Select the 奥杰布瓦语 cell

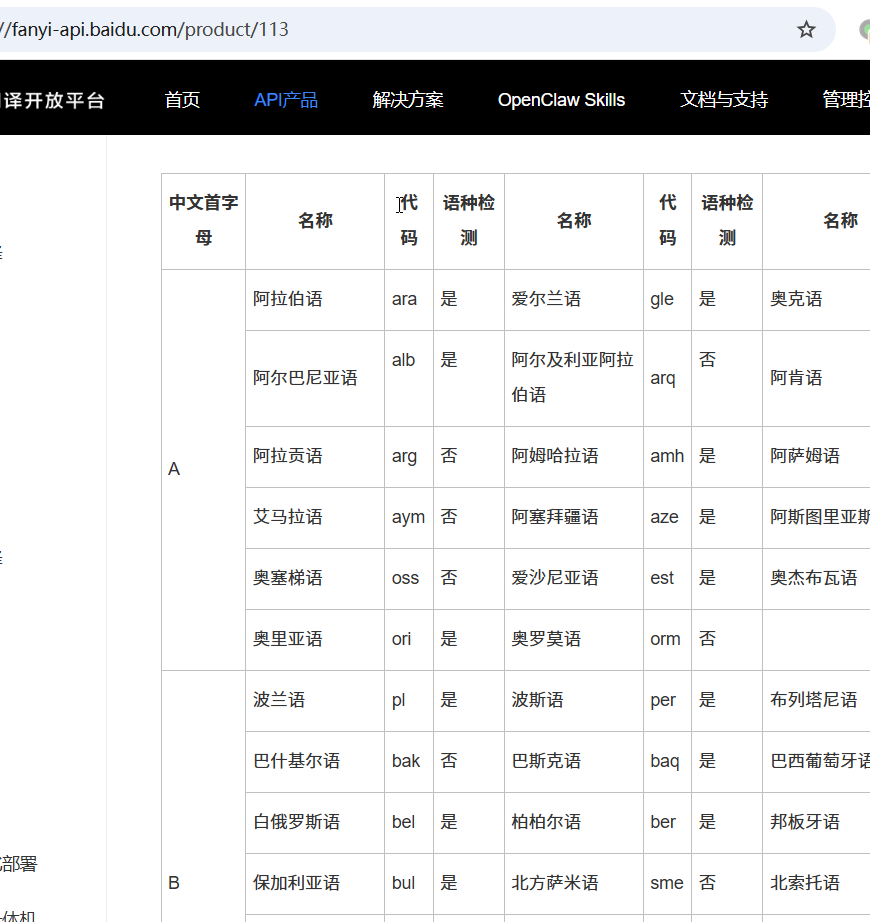pos(817,579)
